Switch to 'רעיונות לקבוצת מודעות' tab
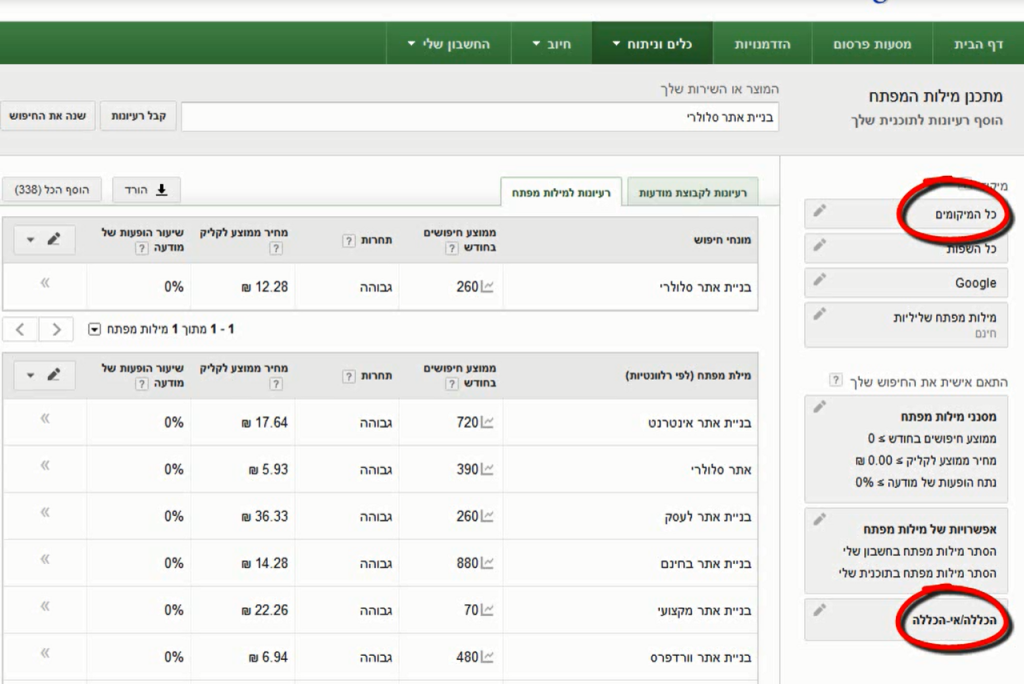The height and width of the screenshot is (684, 1024). point(692,193)
